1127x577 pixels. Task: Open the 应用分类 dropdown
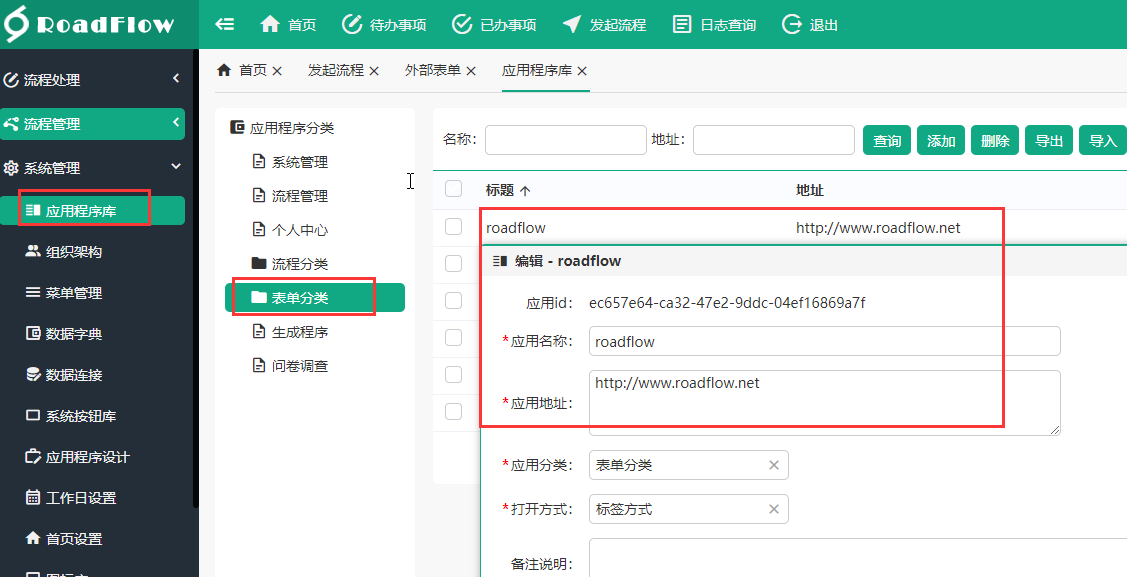pos(689,465)
